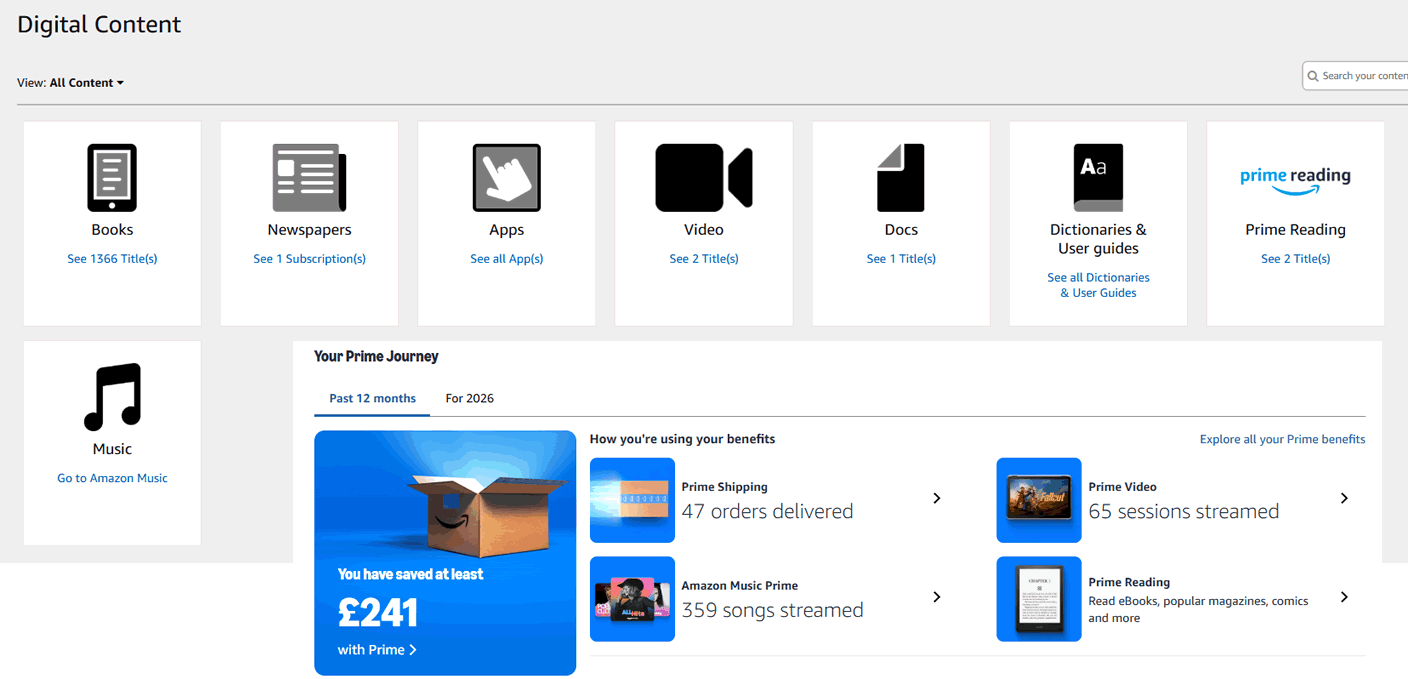Open See 1366 Title(s) link
1408x679 pixels.
click(x=112, y=259)
